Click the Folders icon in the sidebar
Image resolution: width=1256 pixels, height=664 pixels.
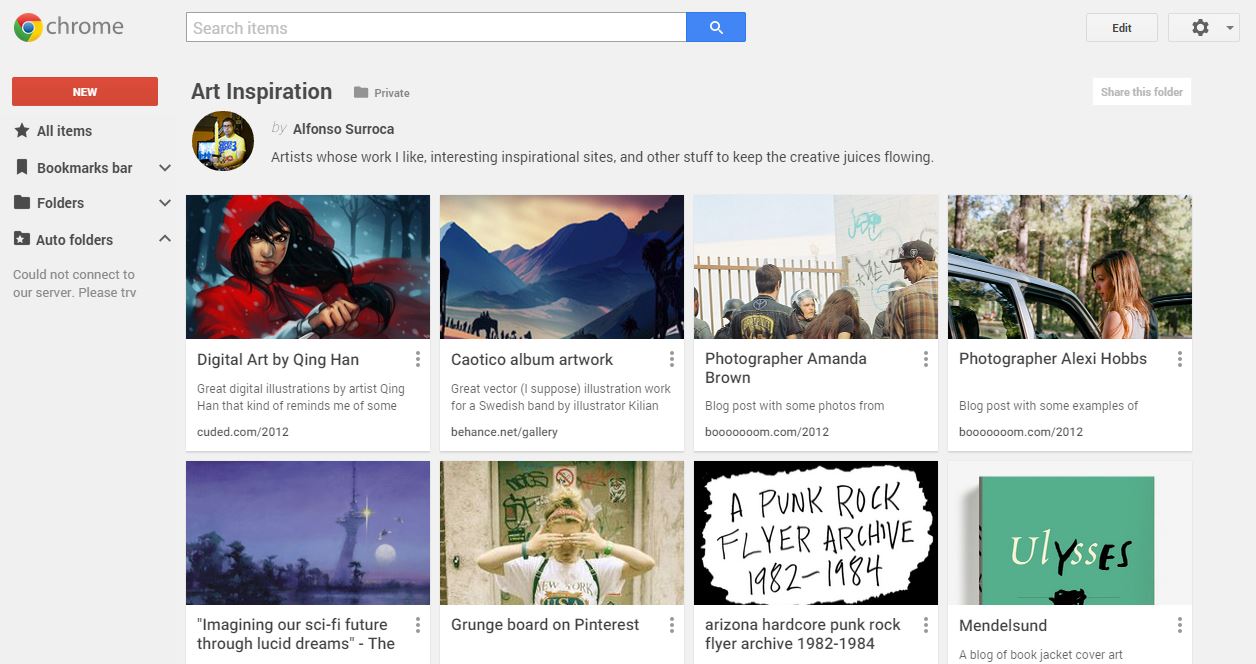click(22, 203)
